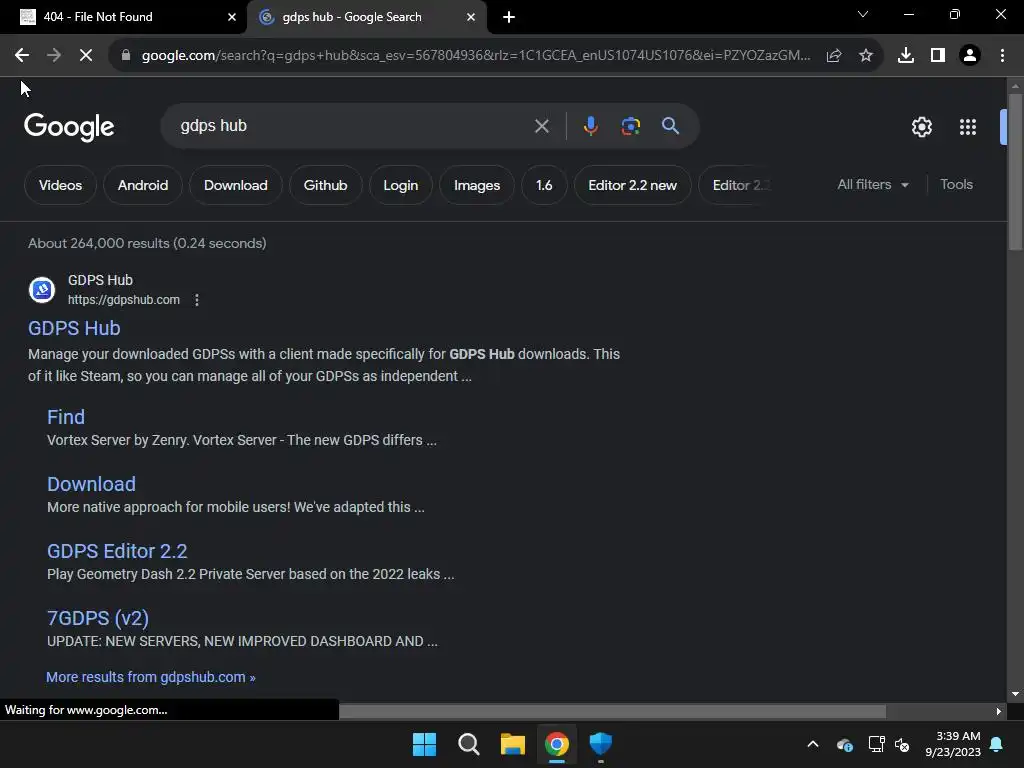The height and width of the screenshot is (768, 1024).
Task: Switch to Images results
Action: (477, 185)
